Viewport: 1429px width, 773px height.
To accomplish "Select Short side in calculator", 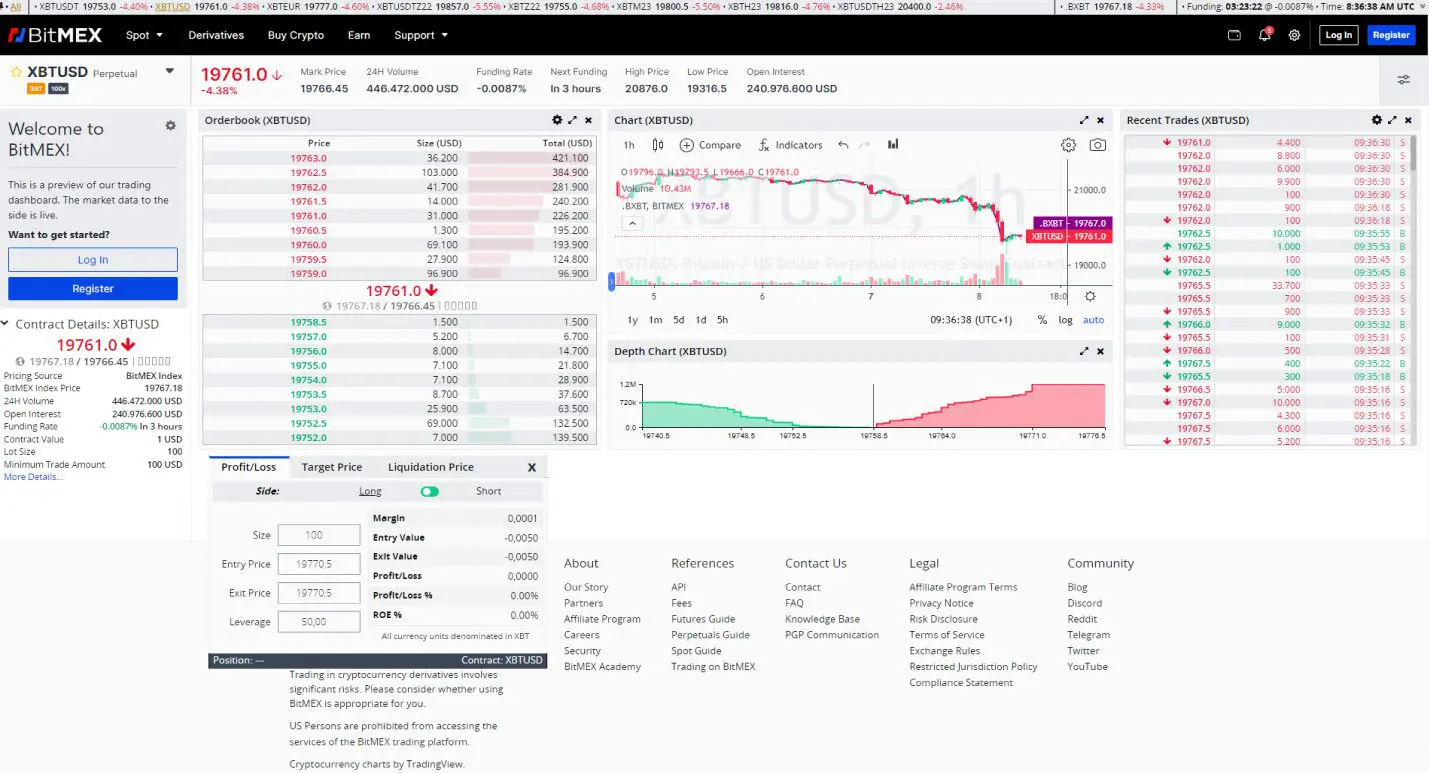I will point(489,491).
